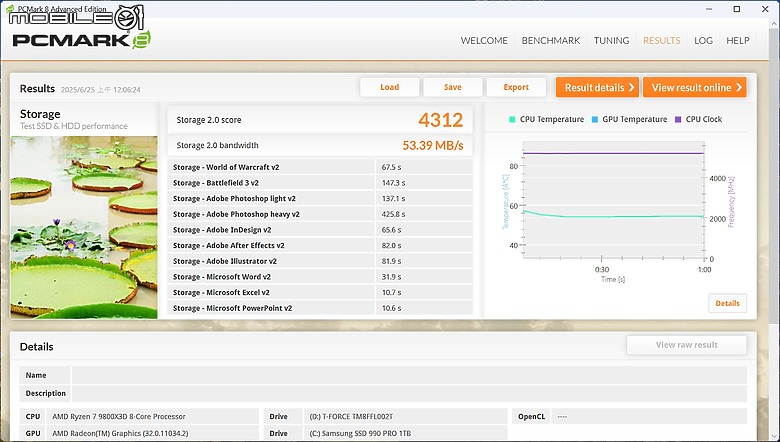The image size is (780, 442).
Task: Select the Storage 2.0 score value 4312
Action: [x=441, y=120]
